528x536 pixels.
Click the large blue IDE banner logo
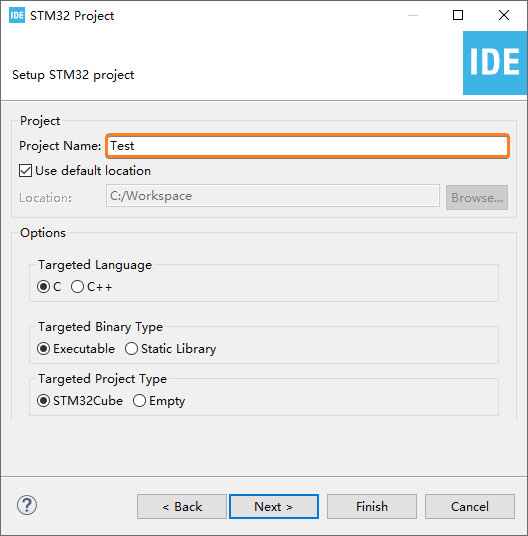[x=495, y=63]
